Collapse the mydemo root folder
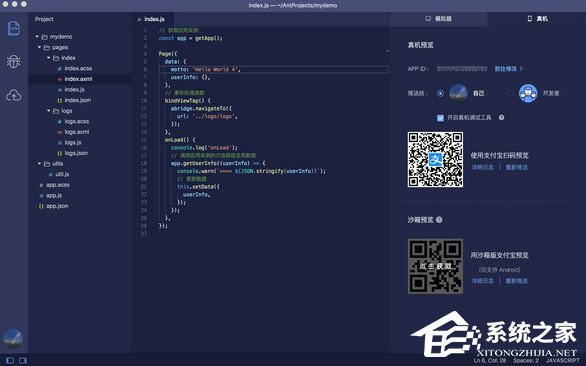The image size is (586, 366). pos(37,37)
